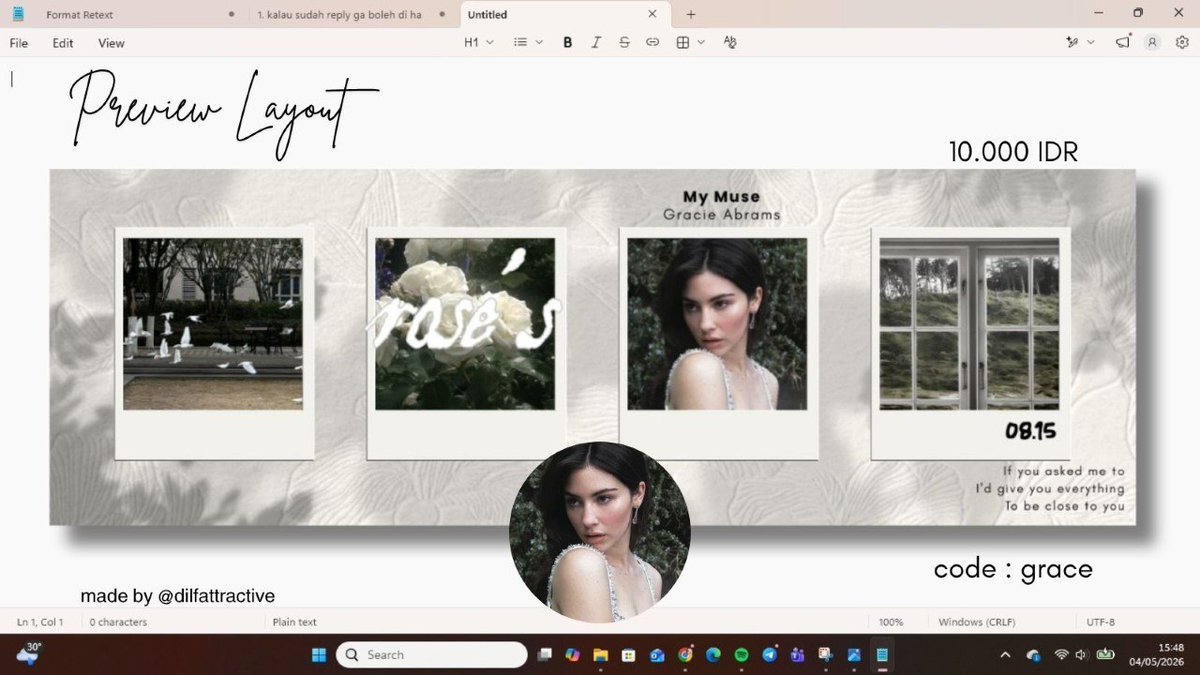Open the weather widget showing 30°
The image size is (1200, 675).
click(x=27, y=654)
